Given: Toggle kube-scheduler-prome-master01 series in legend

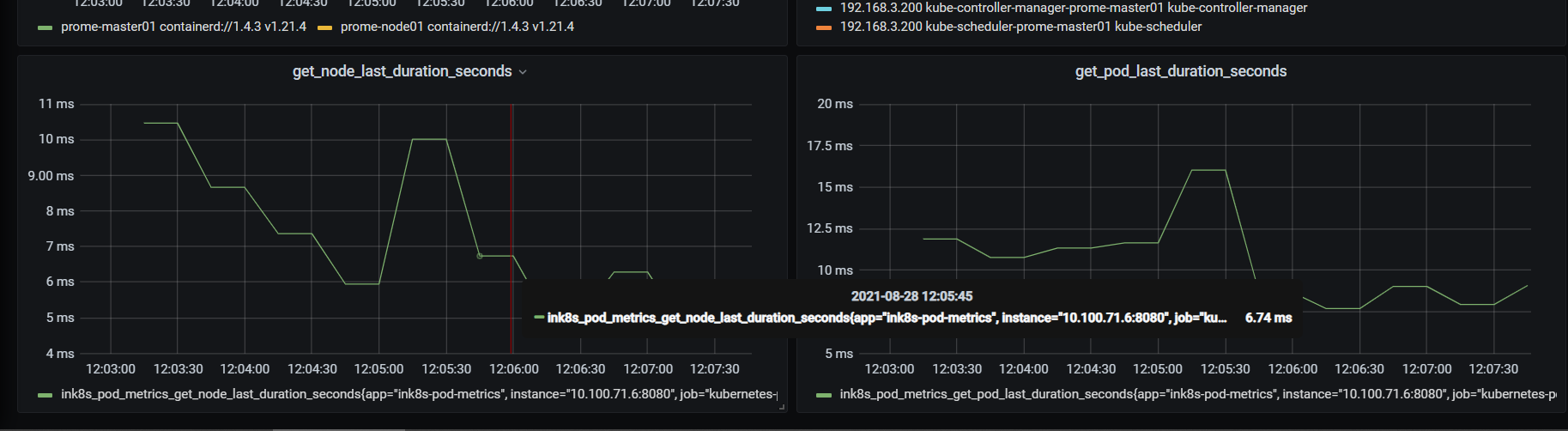Looking at the screenshot, I should [1020, 27].
